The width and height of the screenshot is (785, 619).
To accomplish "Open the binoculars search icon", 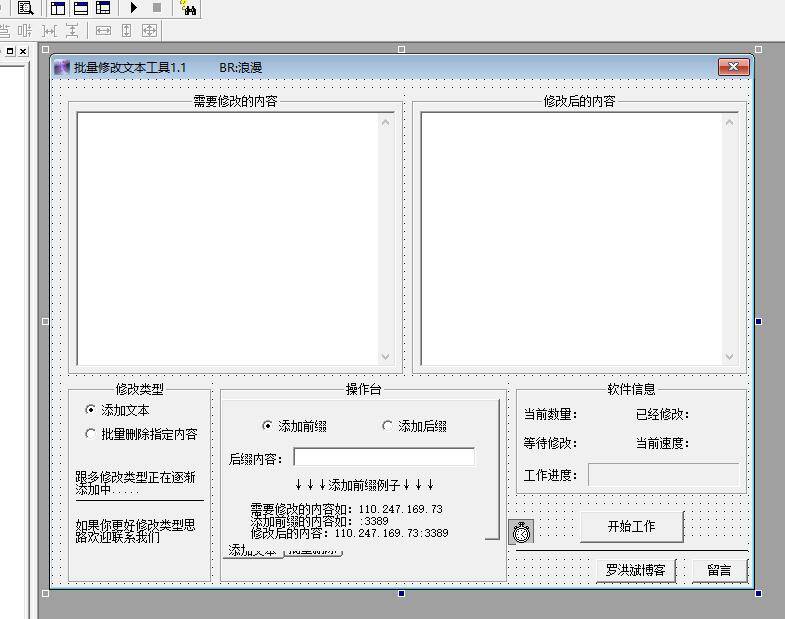I will click(188, 8).
